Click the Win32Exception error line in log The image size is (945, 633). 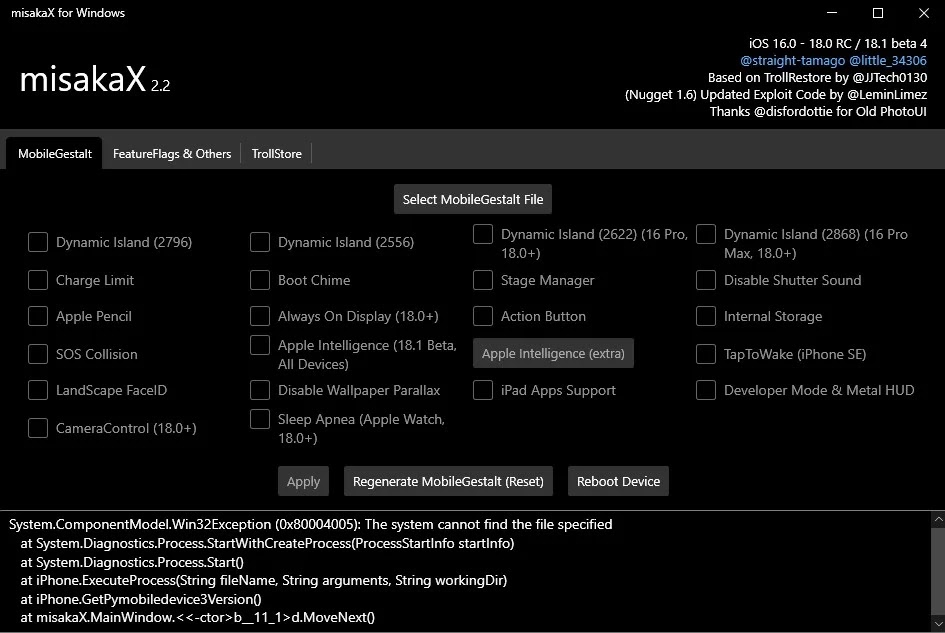click(310, 524)
